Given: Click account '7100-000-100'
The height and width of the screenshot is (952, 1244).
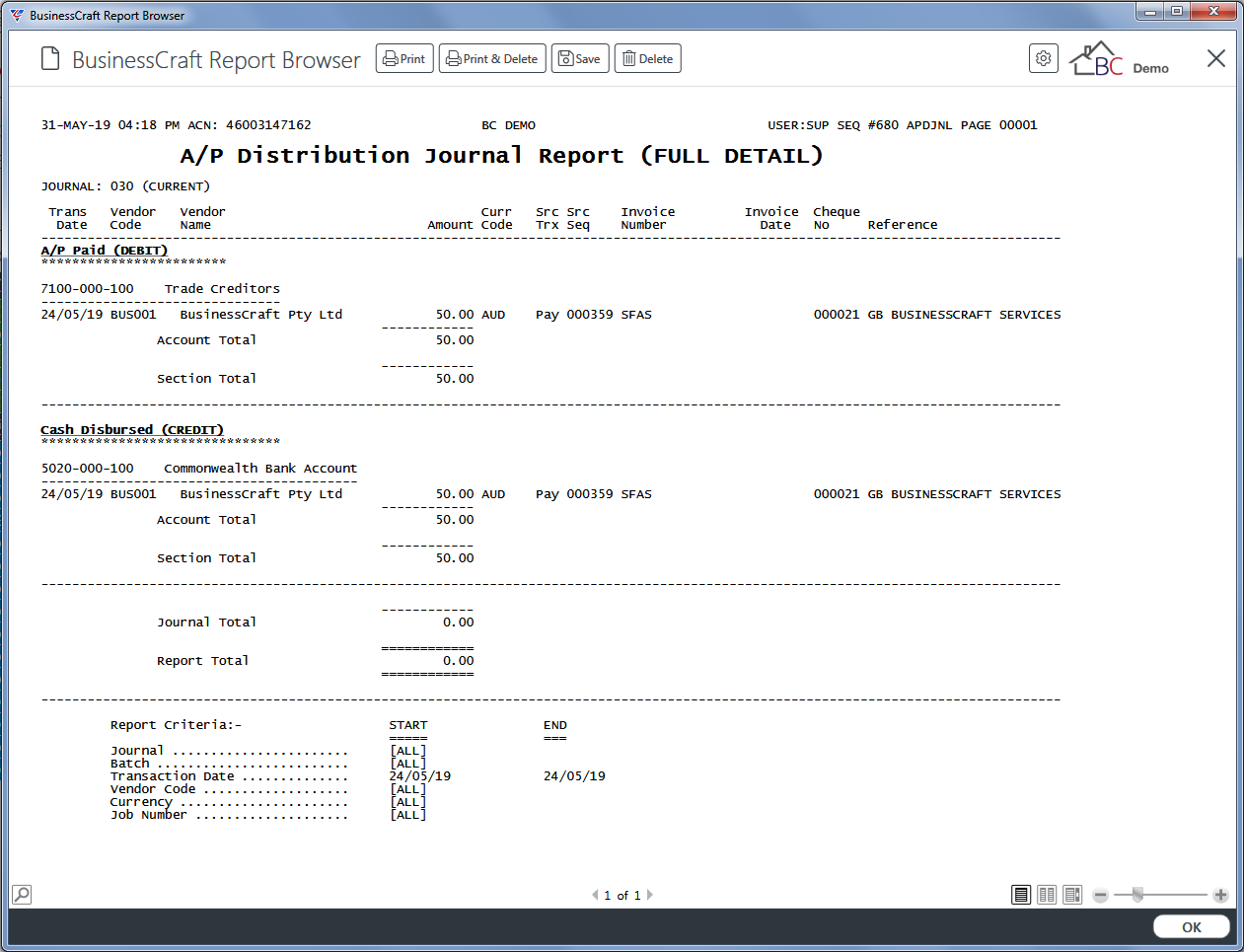Looking at the screenshot, I should coord(88,289).
